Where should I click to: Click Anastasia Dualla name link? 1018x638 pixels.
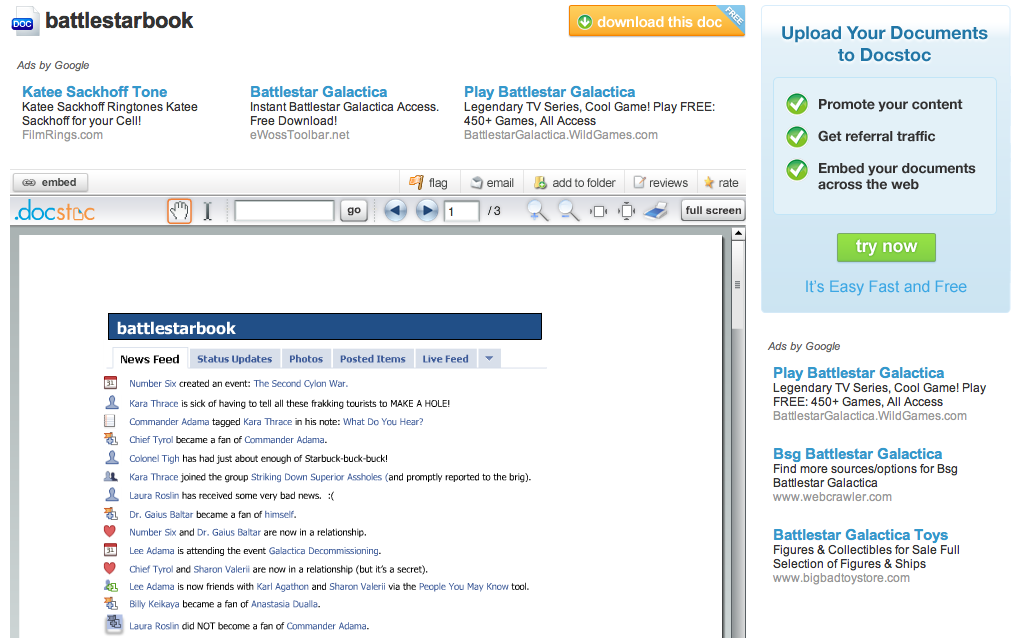tap(284, 604)
